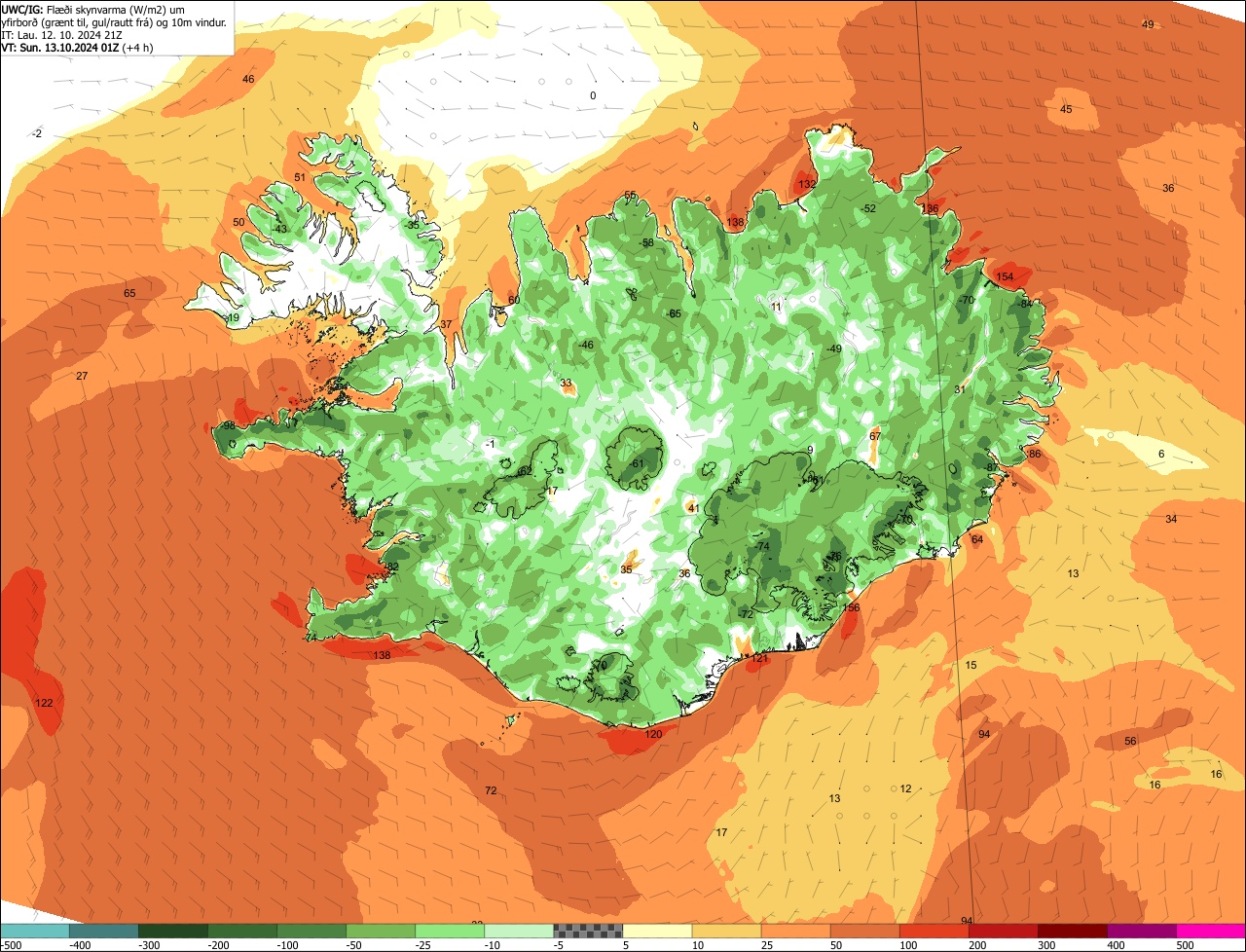The height and width of the screenshot is (952, 1246).
Task: Click the value '60' near the northwest bay
Action: (x=514, y=300)
